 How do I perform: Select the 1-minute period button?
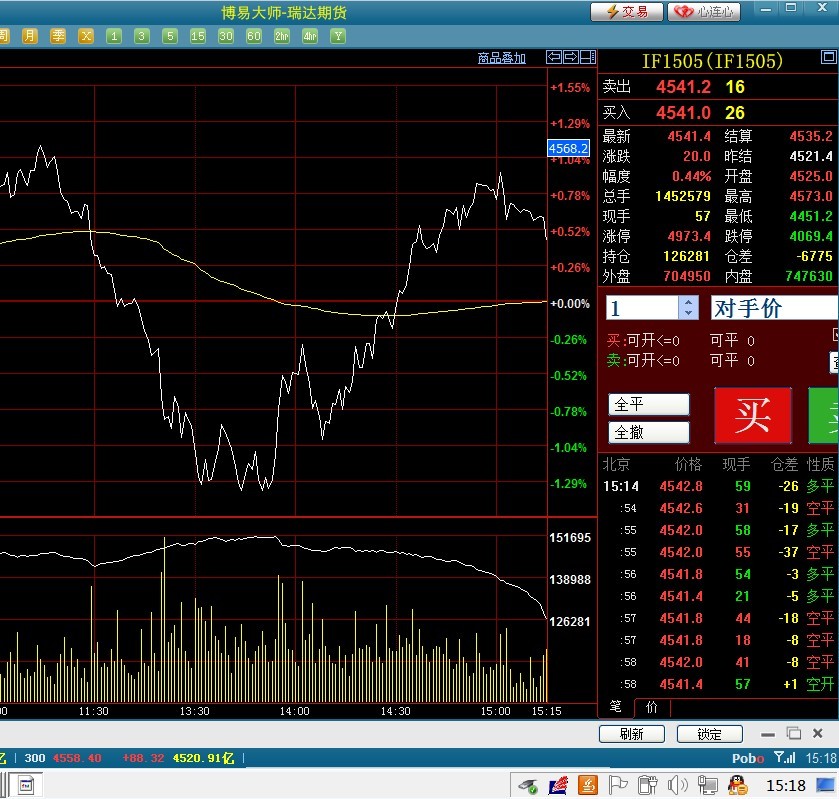click(x=114, y=36)
